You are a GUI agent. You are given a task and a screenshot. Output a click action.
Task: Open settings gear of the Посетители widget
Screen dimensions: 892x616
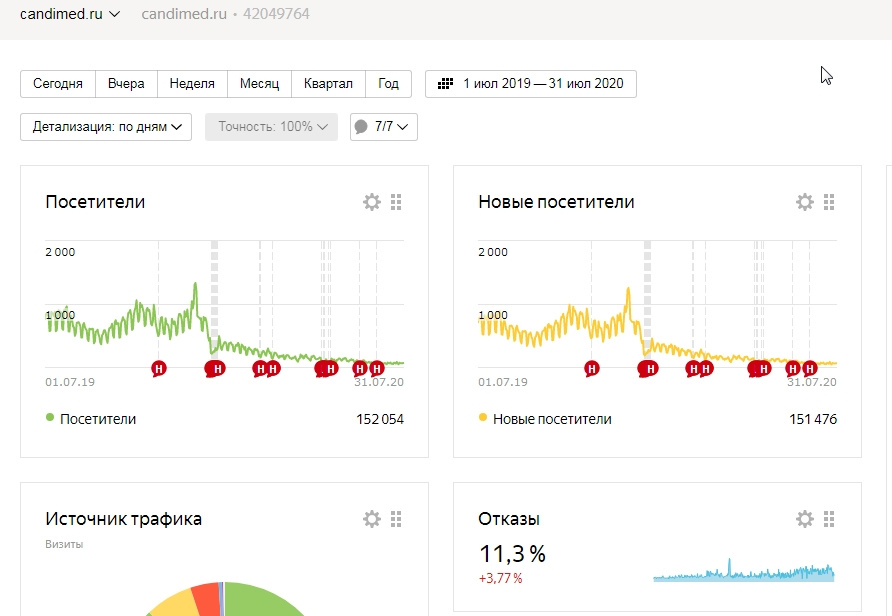[371, 202]
